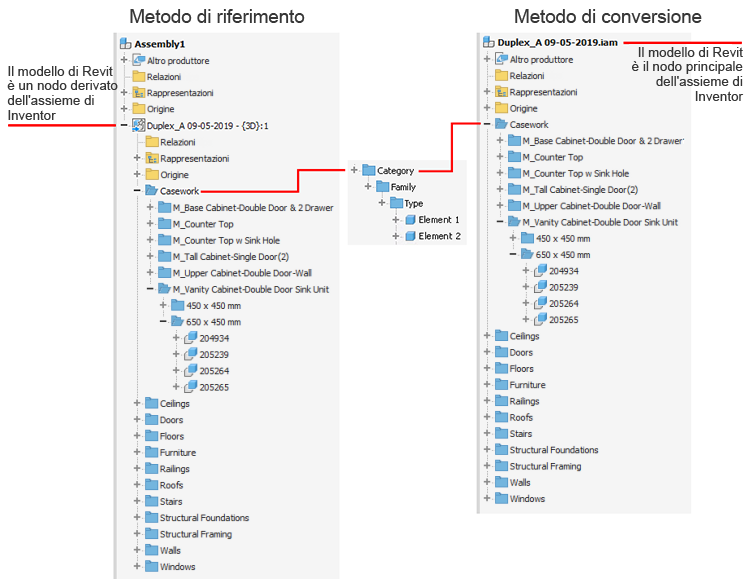The width and height of the screenshot is (750, 579).
Task: Select Relazioni under Duplex_A node, left tree
Action: click(177, 142)
